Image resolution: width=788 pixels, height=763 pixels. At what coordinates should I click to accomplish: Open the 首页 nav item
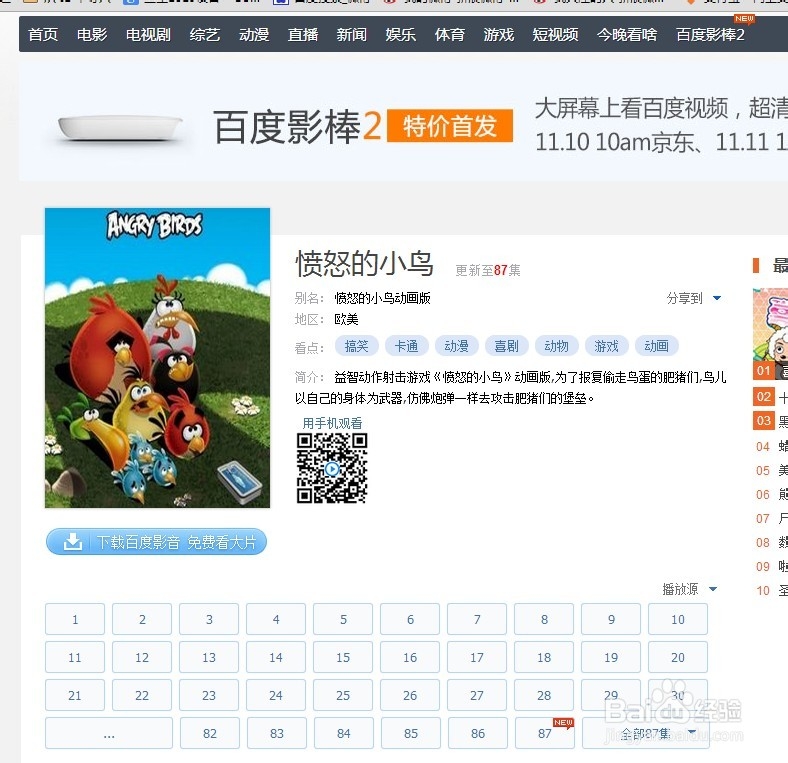click(x=43, y=35)
